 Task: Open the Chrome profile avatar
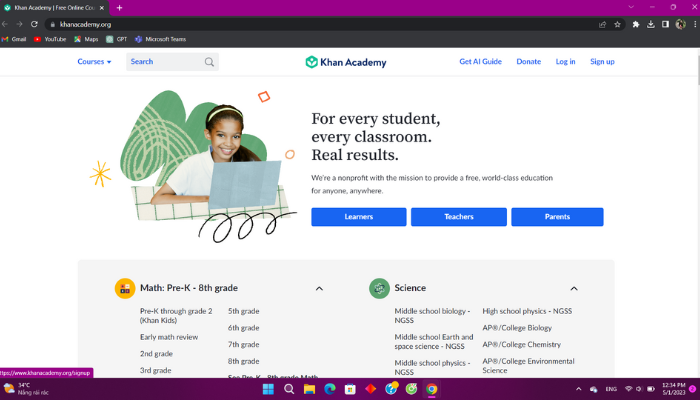(x=680, y=24)
